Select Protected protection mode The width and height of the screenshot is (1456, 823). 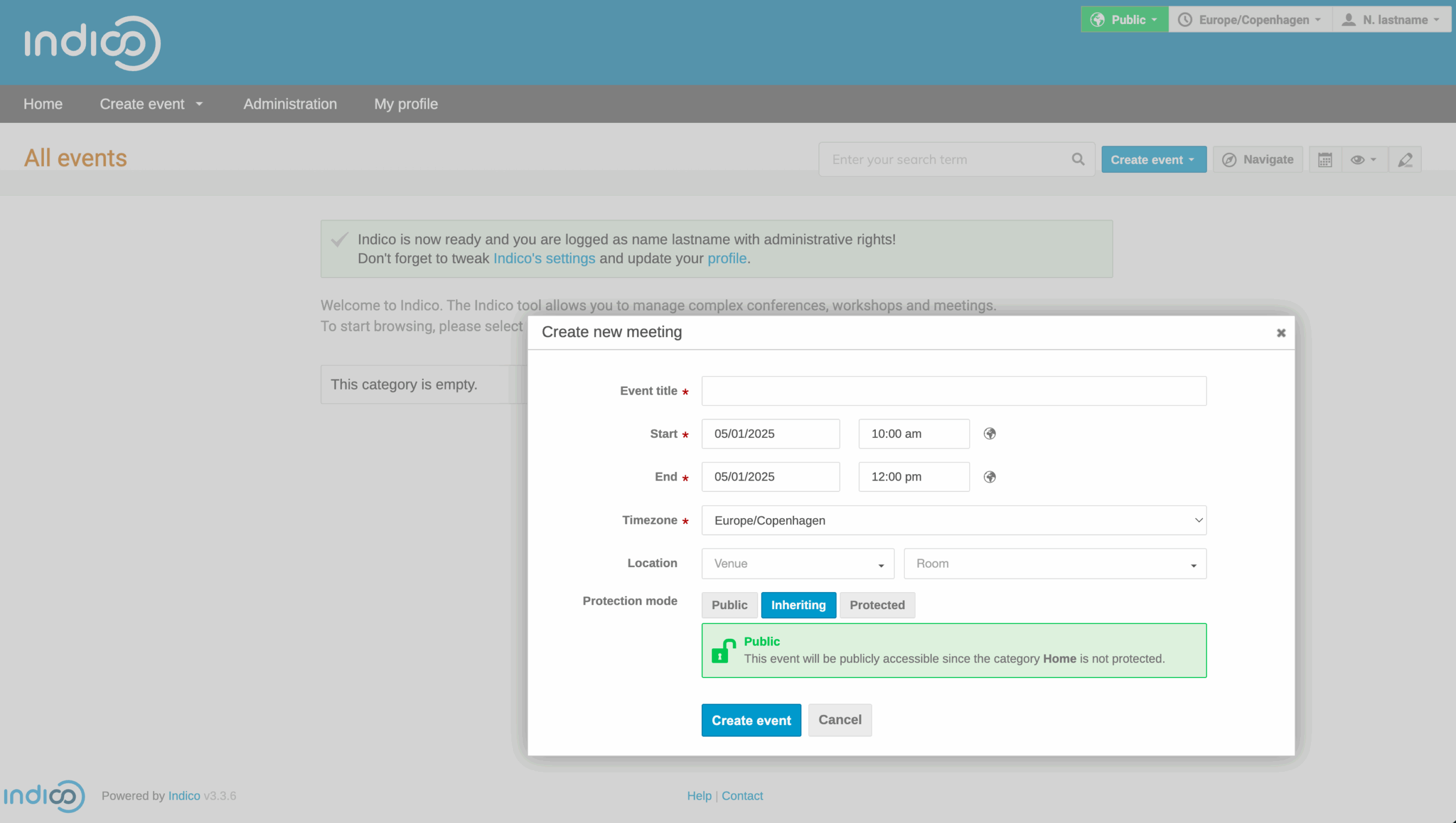pos(876,605)
